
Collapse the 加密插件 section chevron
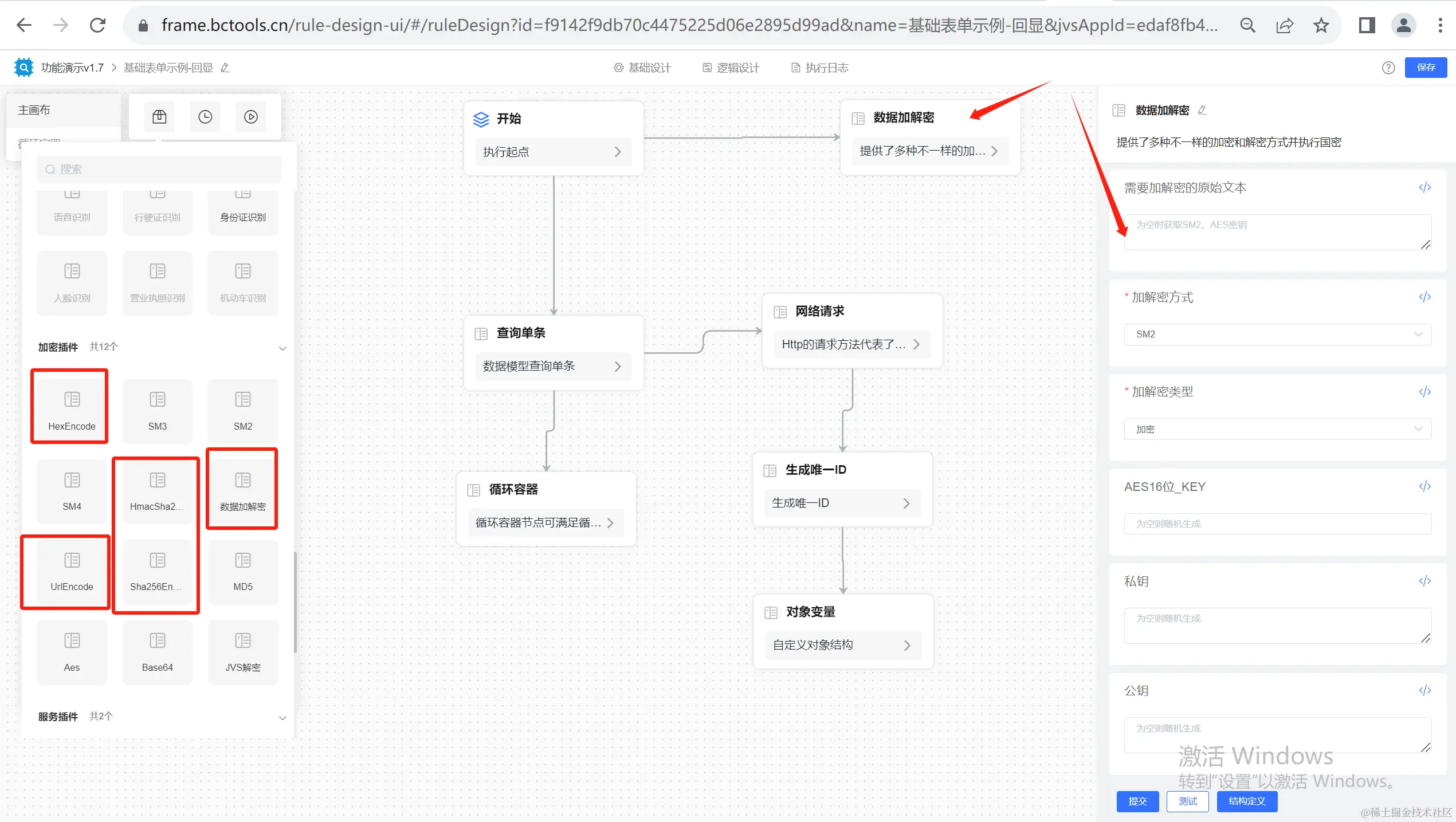[x=282, y=348]
